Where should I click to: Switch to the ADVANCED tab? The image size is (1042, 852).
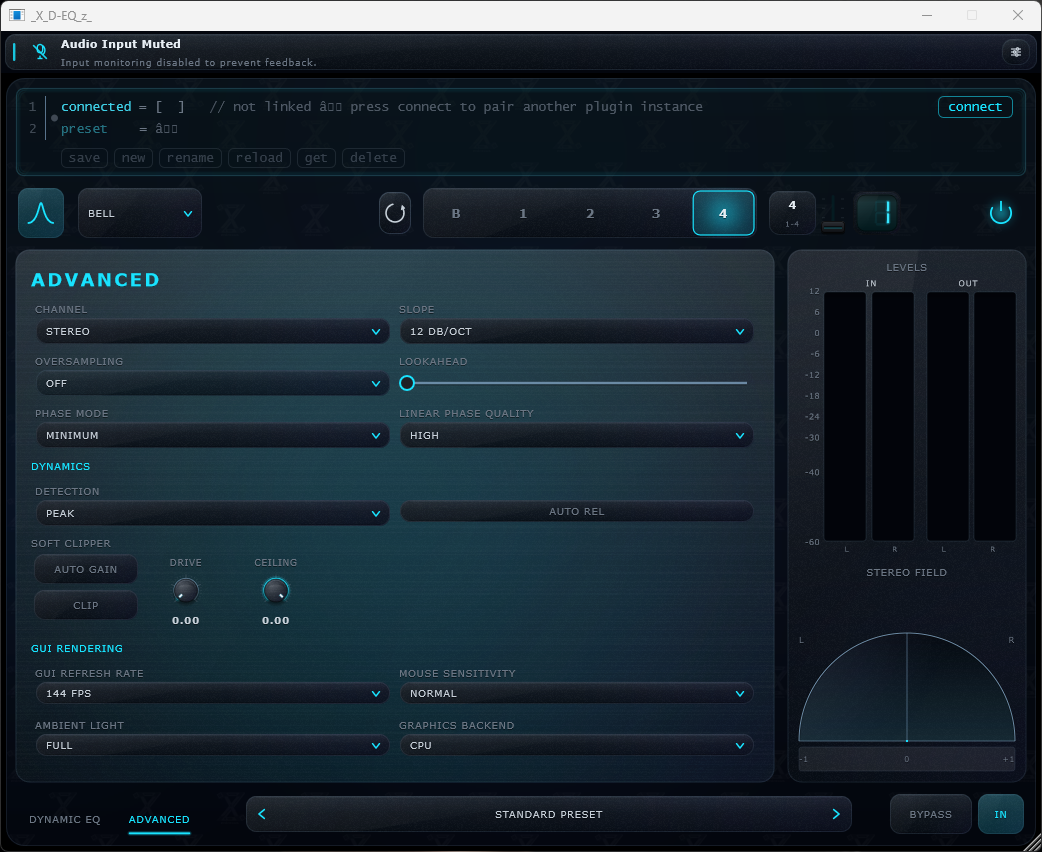(x=159, y=819)
